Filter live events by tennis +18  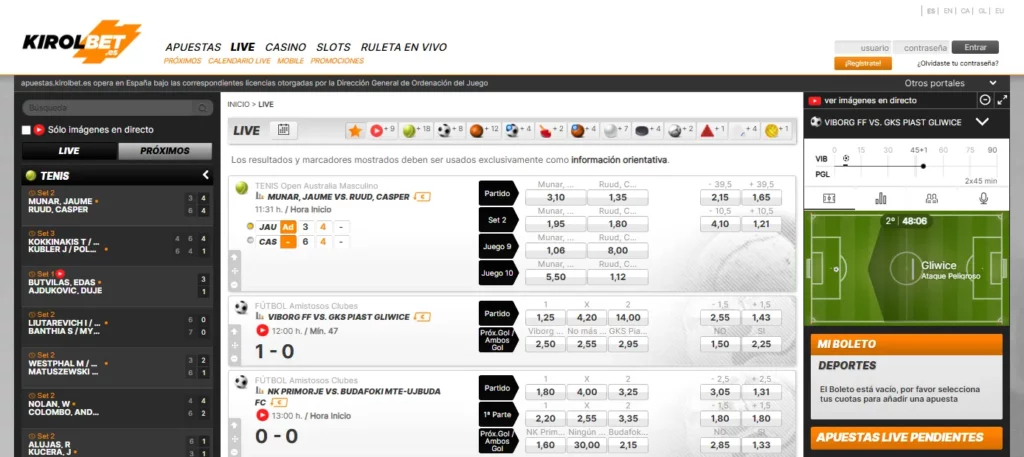click(x=417, y=131)
